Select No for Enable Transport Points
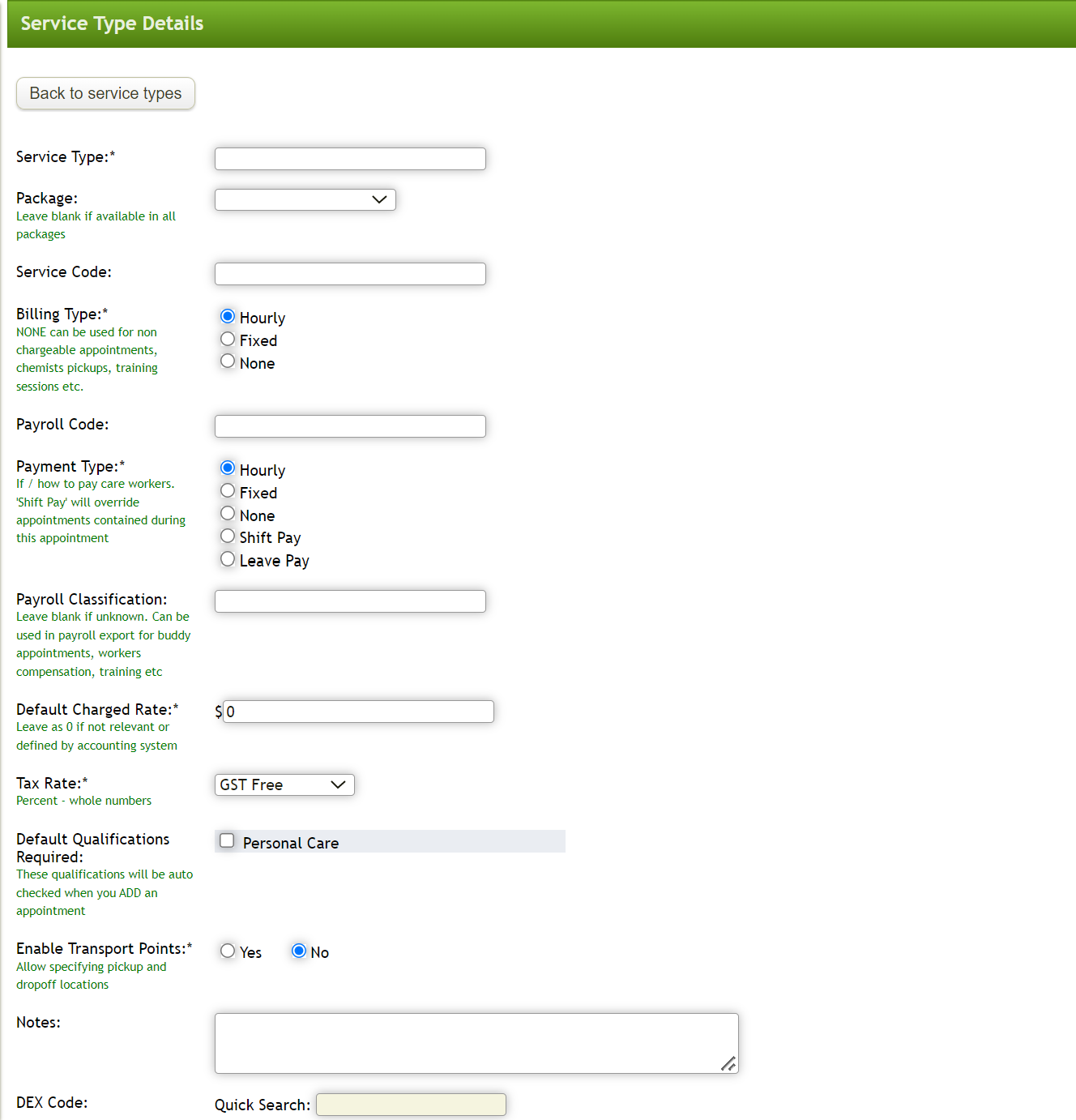This screenshot has height=1120, width=1076. (x=299, y=951)
